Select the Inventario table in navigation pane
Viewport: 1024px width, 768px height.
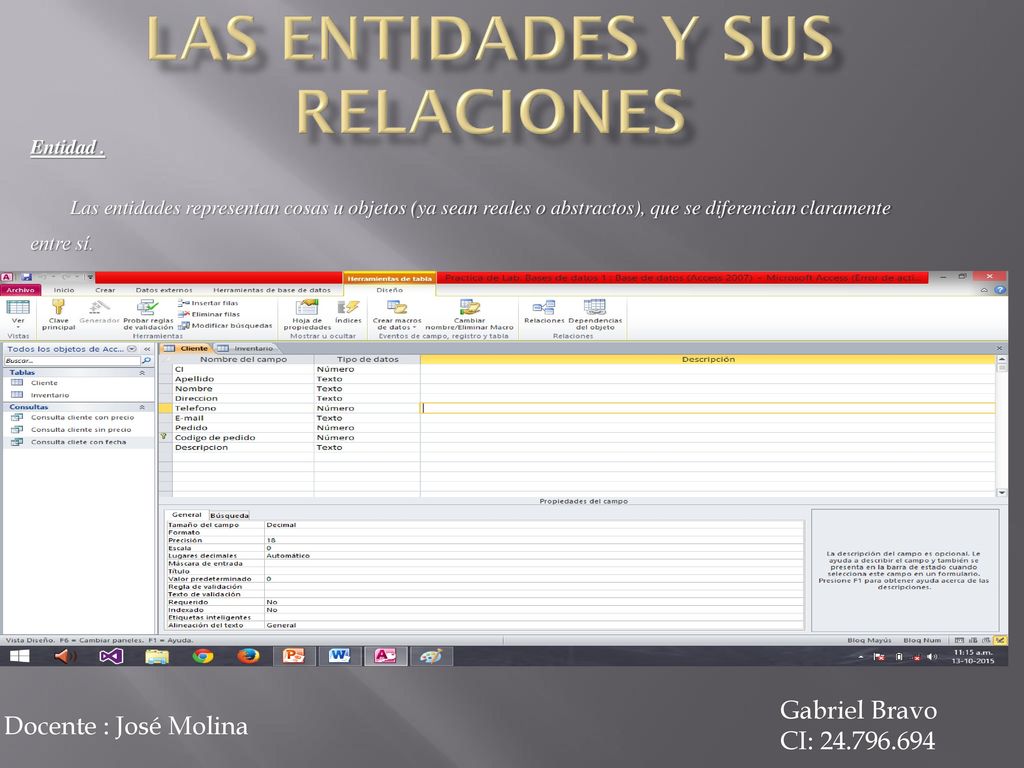pos(50,395)
